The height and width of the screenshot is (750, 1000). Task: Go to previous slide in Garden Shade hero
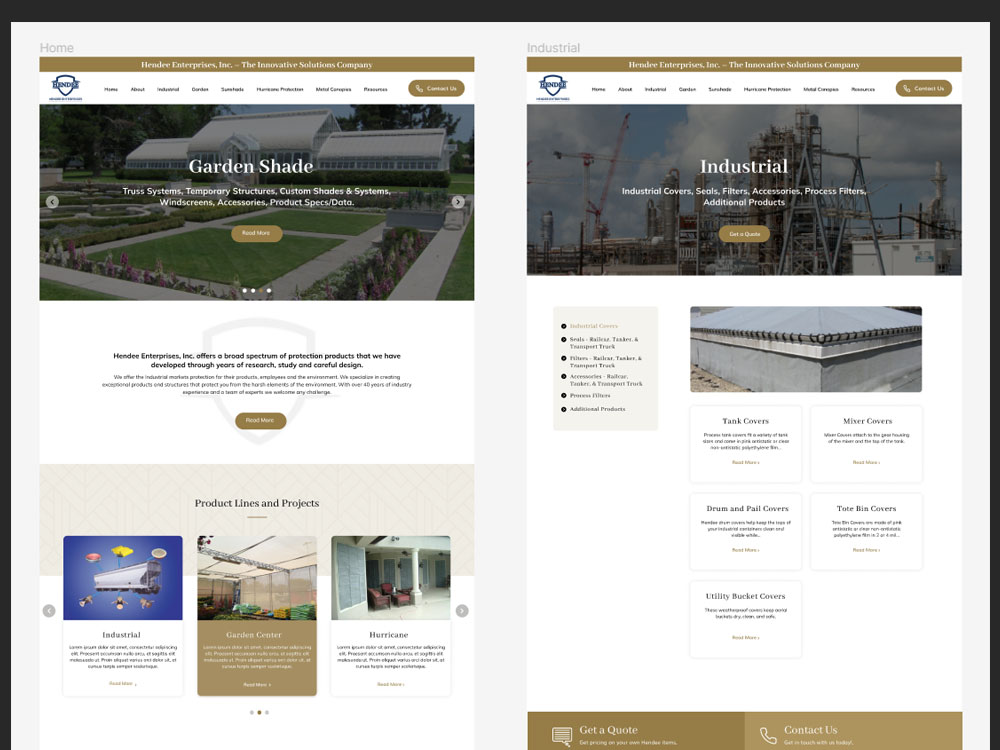(52, 202)
